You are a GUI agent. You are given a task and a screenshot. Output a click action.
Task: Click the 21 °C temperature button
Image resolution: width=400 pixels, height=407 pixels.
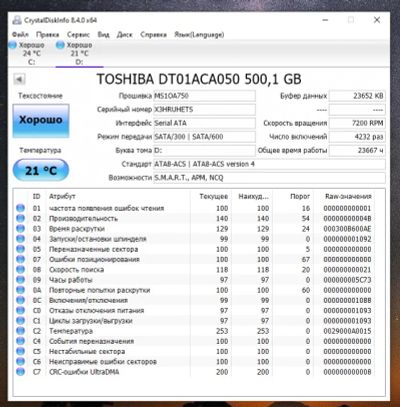pos(41,170)
